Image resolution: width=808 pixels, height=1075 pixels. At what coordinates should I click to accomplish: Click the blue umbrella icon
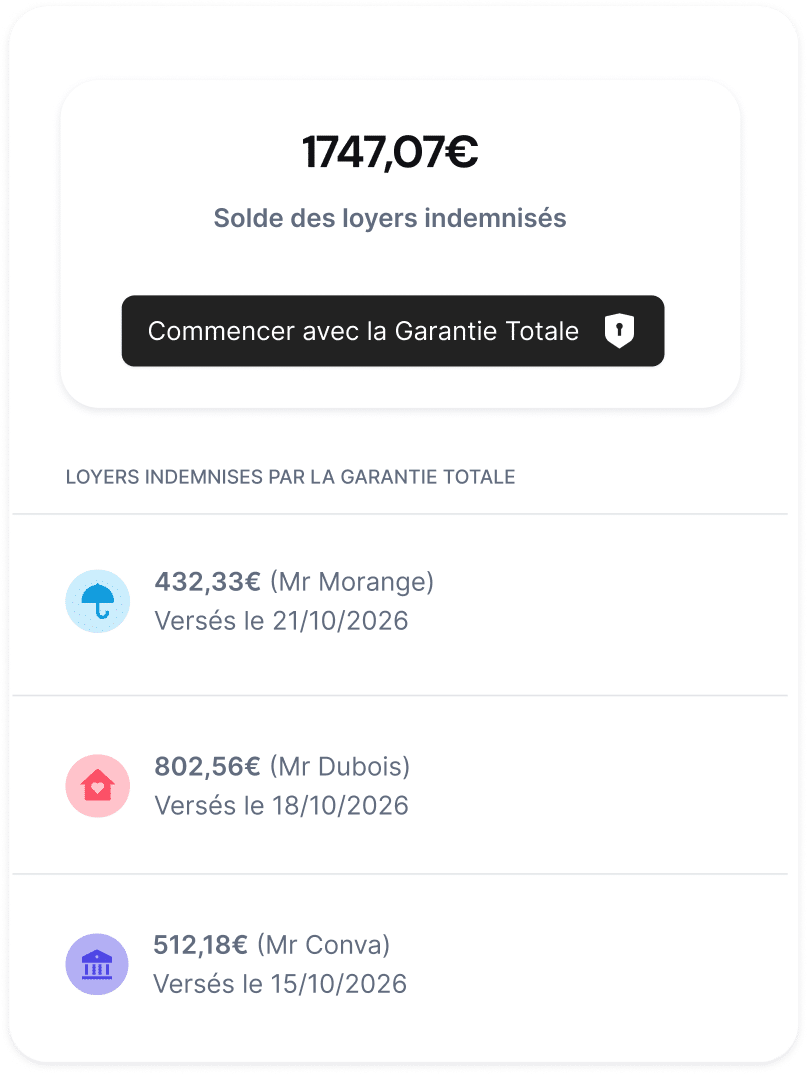coord(97,601)
